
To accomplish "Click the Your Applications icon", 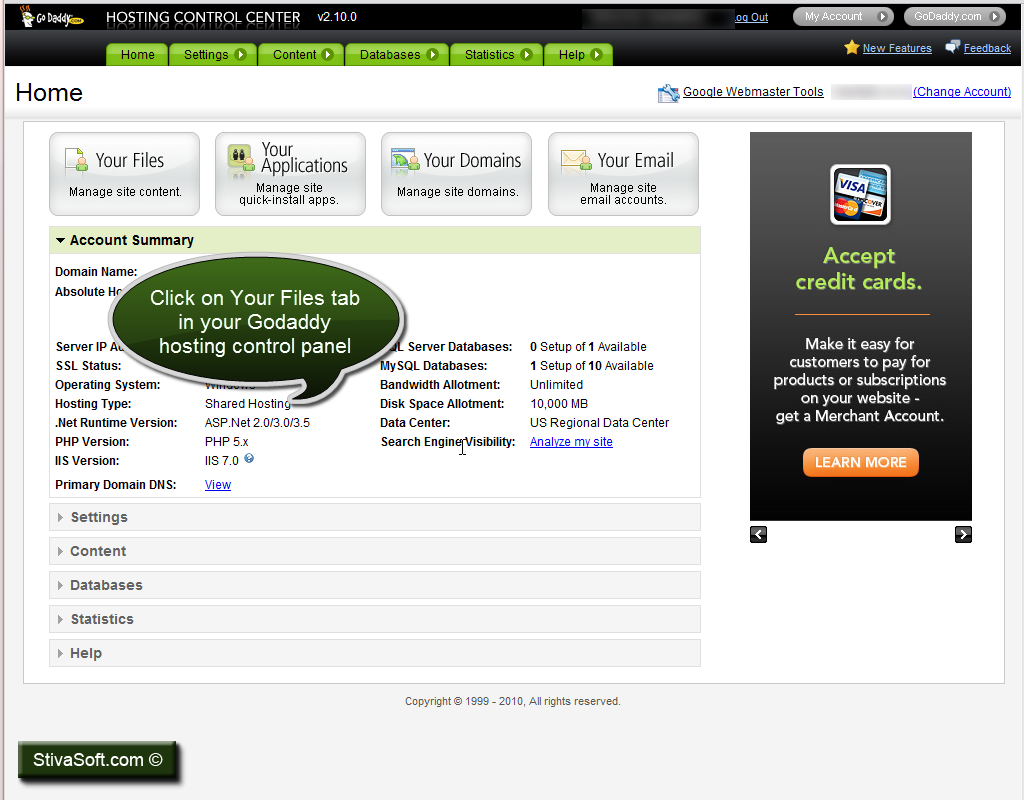I will pyautogui.click(x=241, y=157).
